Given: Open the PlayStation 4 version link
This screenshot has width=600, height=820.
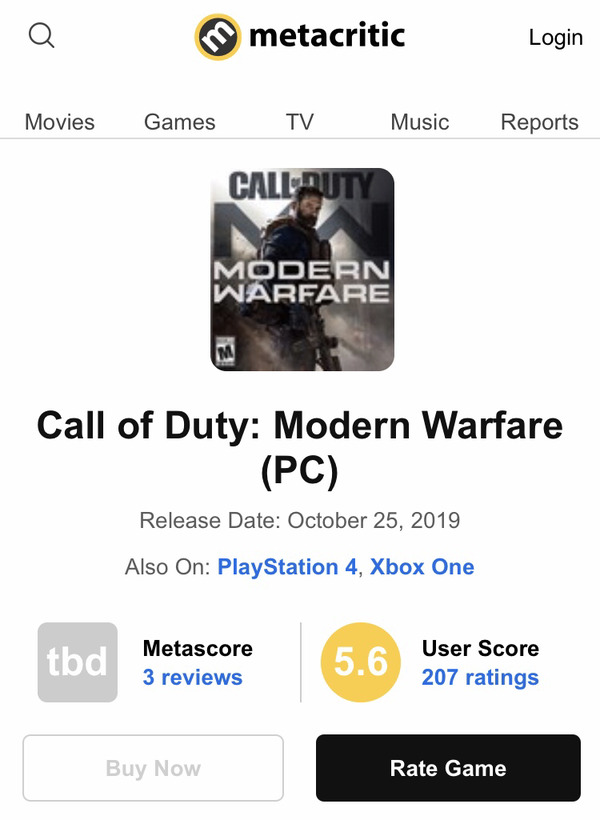Looking at the screenshot, I should 287,567.
